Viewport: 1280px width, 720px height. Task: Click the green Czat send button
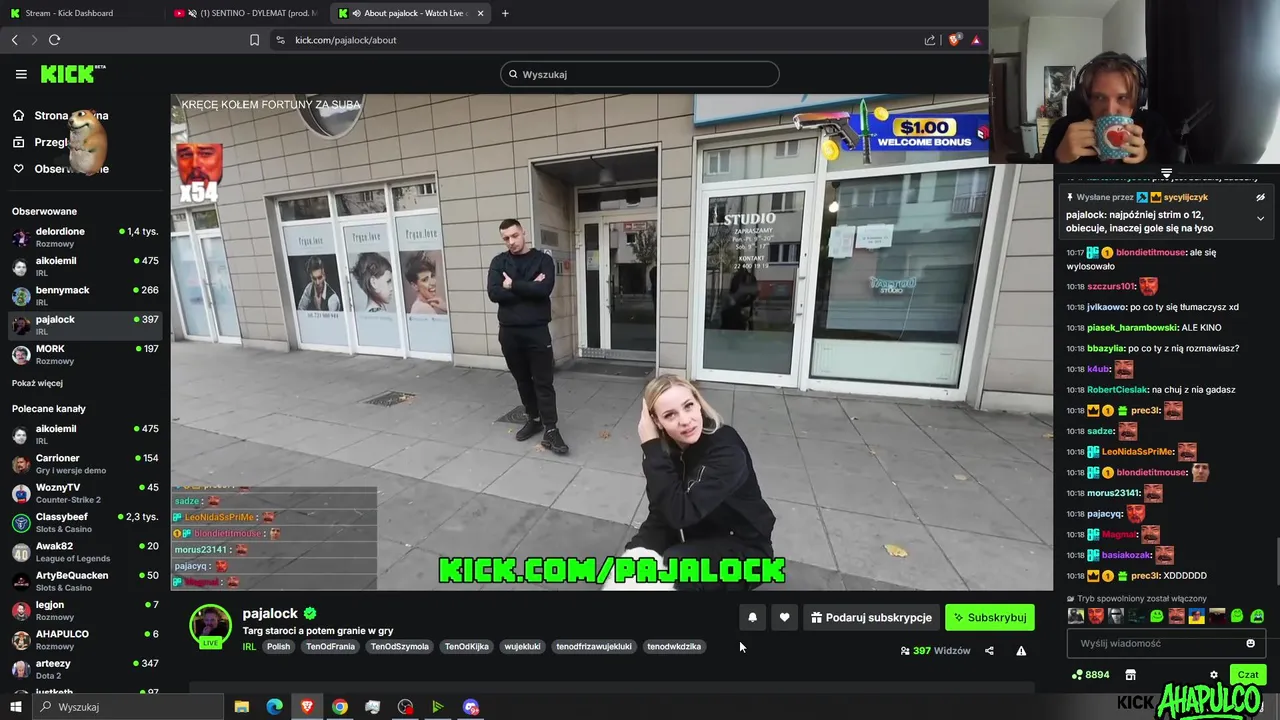coord(1248,675)
